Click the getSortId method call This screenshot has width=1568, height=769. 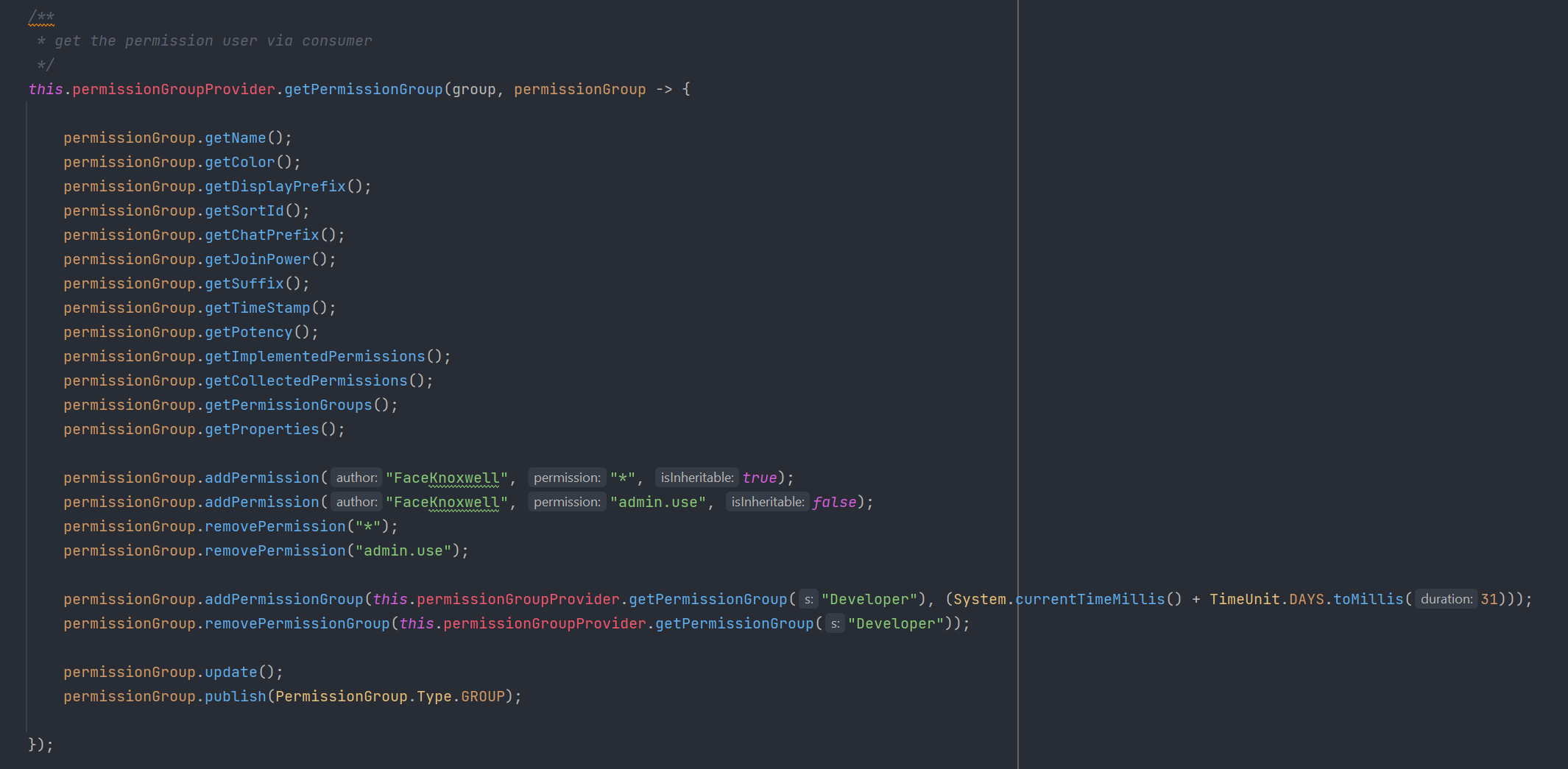tap(244, 210)
